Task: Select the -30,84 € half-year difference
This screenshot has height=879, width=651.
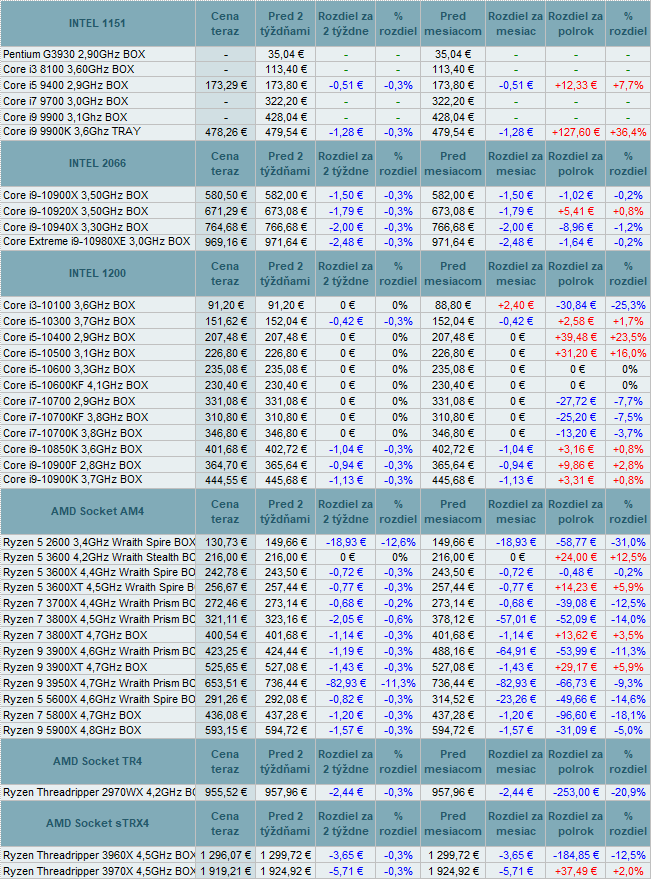Action: point(576,306)
